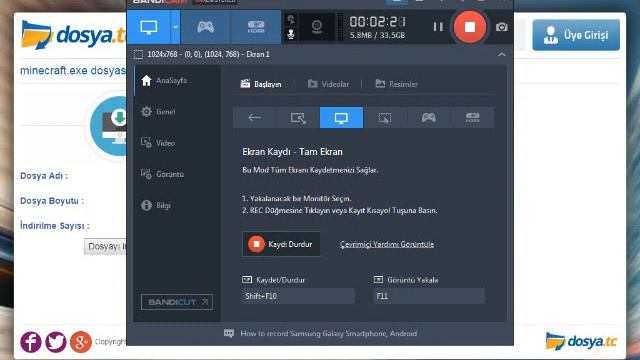Screen dimensions: 640x360
Task: Pause the recording
Action: 438,27
